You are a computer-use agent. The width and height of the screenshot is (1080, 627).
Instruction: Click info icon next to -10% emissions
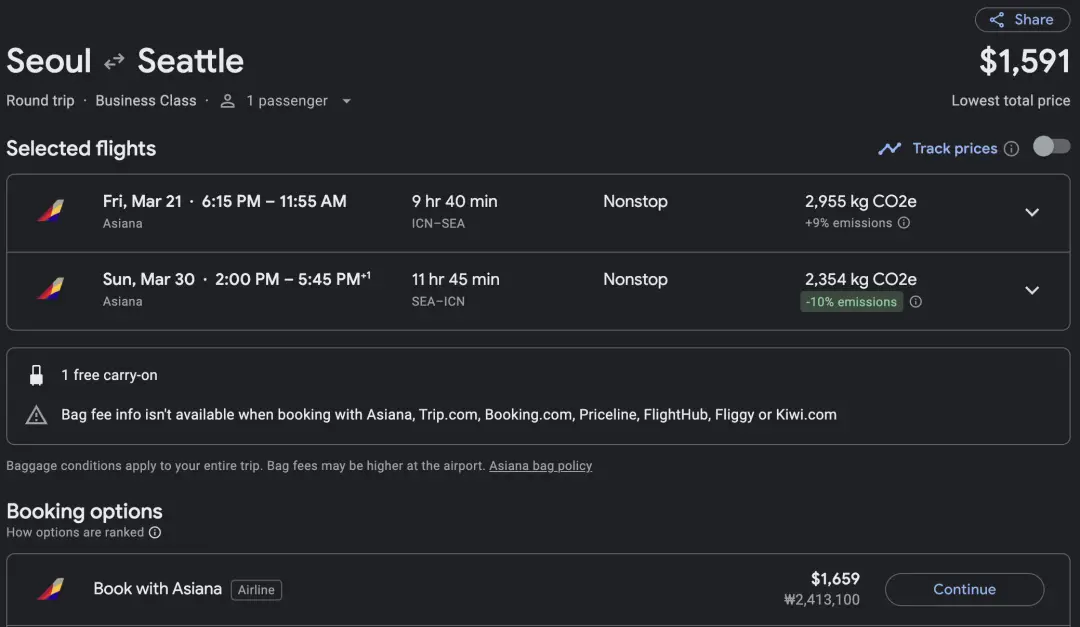(x=915, y=302)
